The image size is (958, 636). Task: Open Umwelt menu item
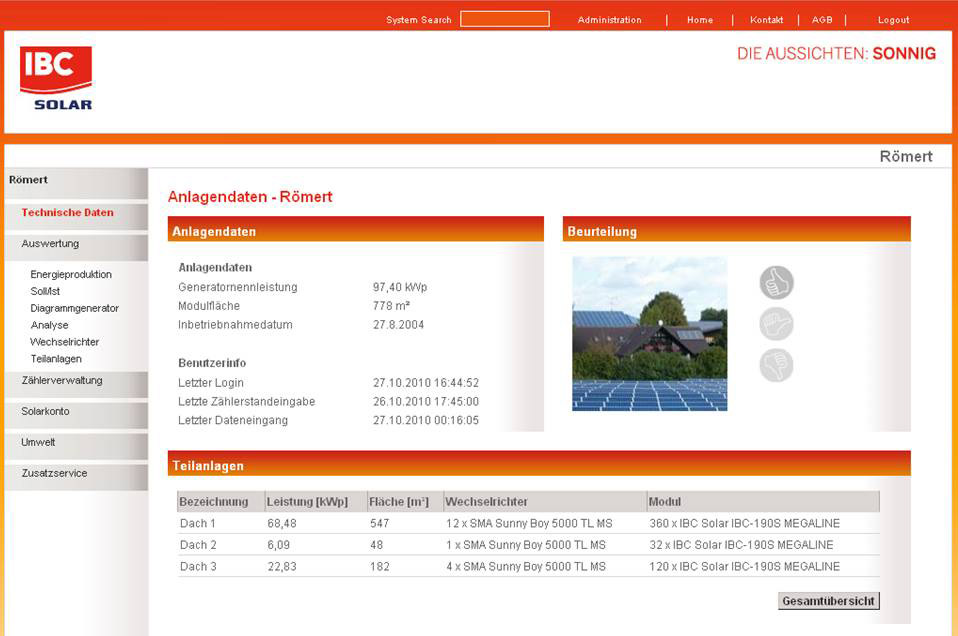click(76, 445)
